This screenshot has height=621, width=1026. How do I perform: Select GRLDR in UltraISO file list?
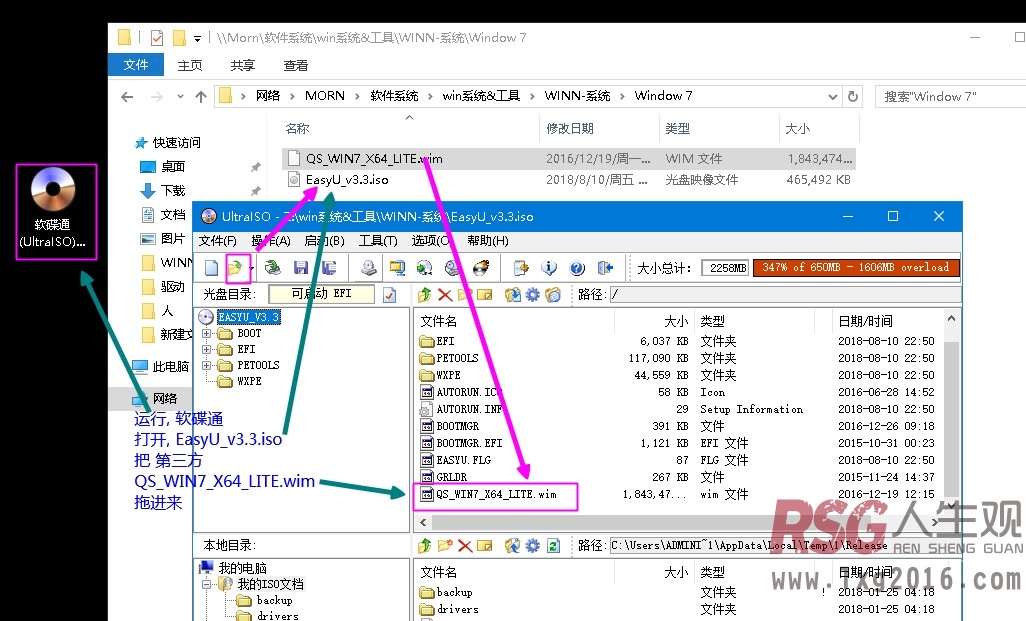coord(451,477)
